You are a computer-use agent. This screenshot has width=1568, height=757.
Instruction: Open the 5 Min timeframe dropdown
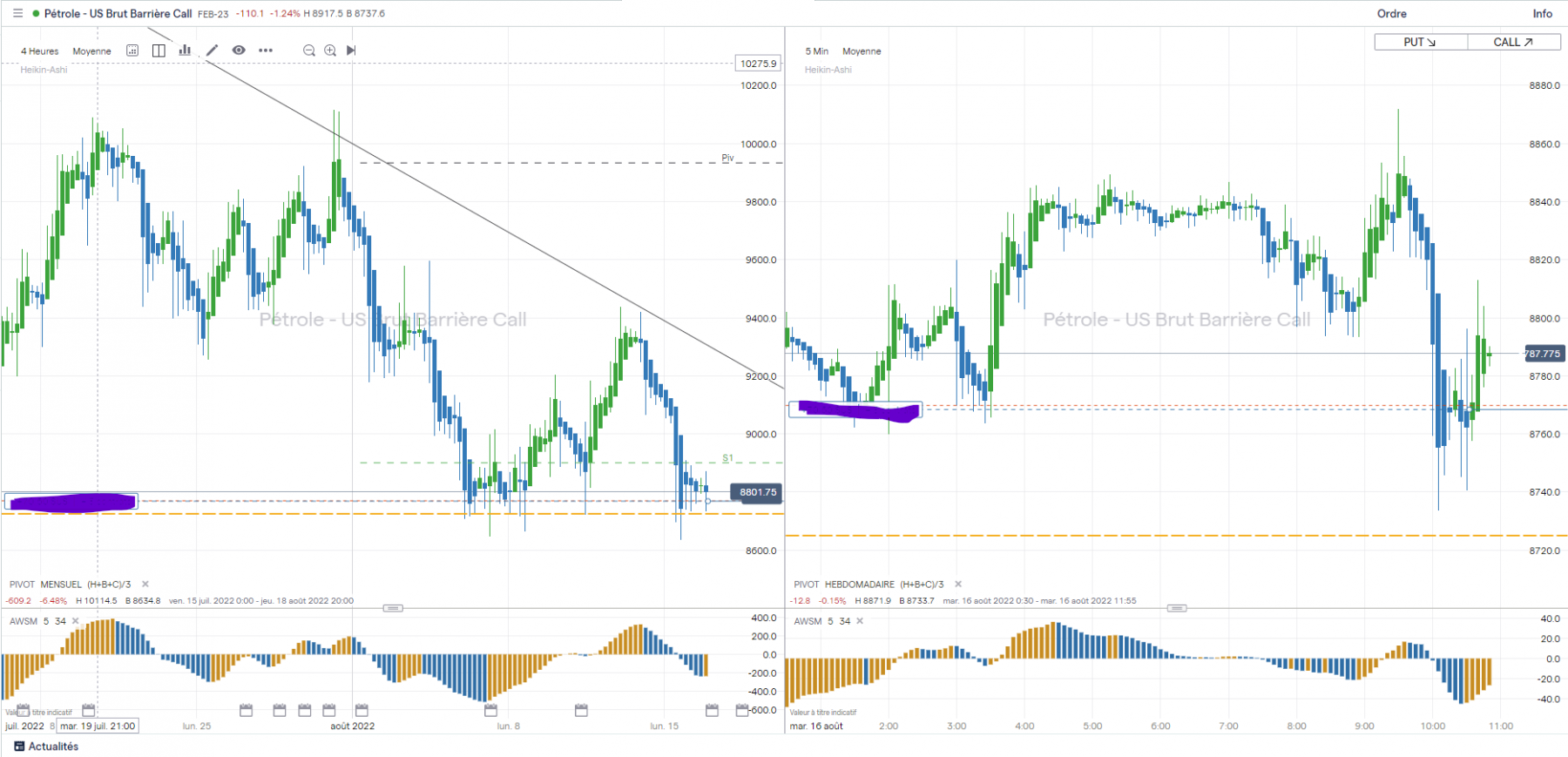(817, 51)
